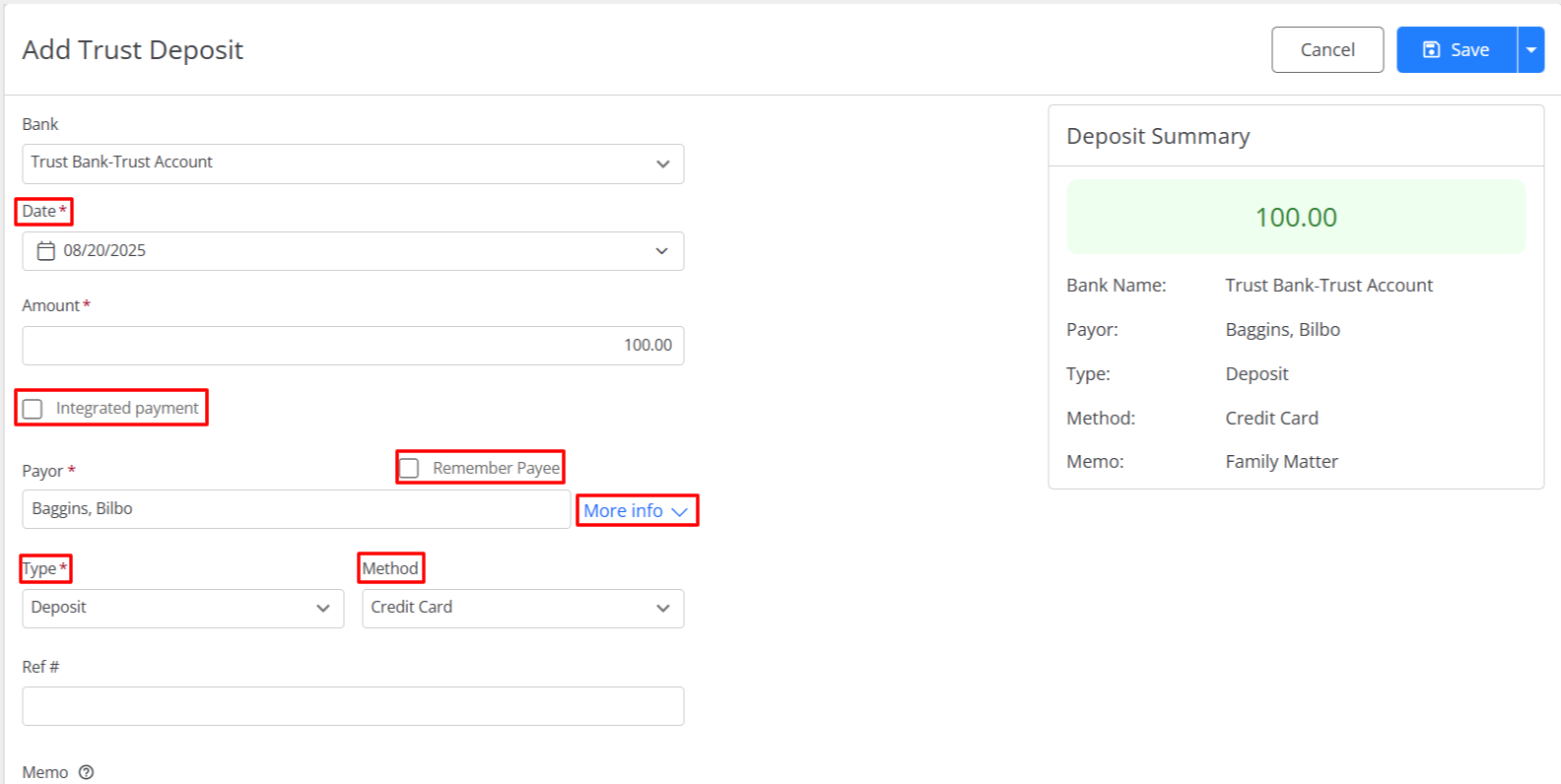Click Family Matter memo value in summary
This screenshot has height=784, width=1561.
1281,462
